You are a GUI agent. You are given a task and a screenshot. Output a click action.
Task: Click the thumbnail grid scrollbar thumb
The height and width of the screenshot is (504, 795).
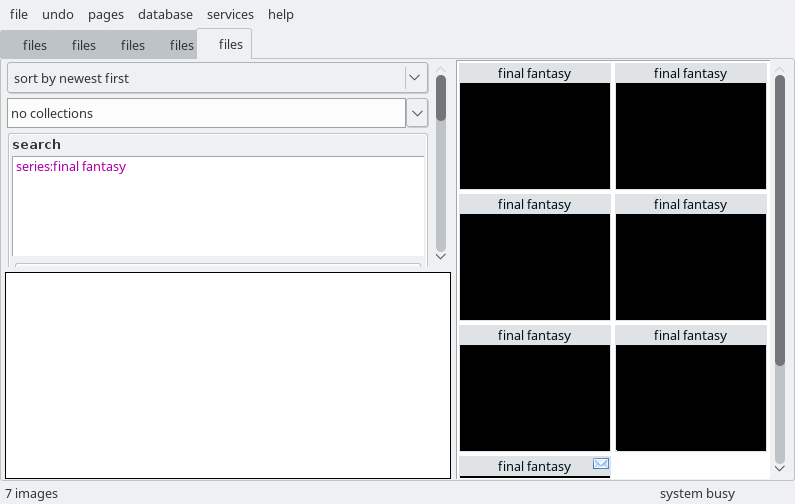pos(780,220)
